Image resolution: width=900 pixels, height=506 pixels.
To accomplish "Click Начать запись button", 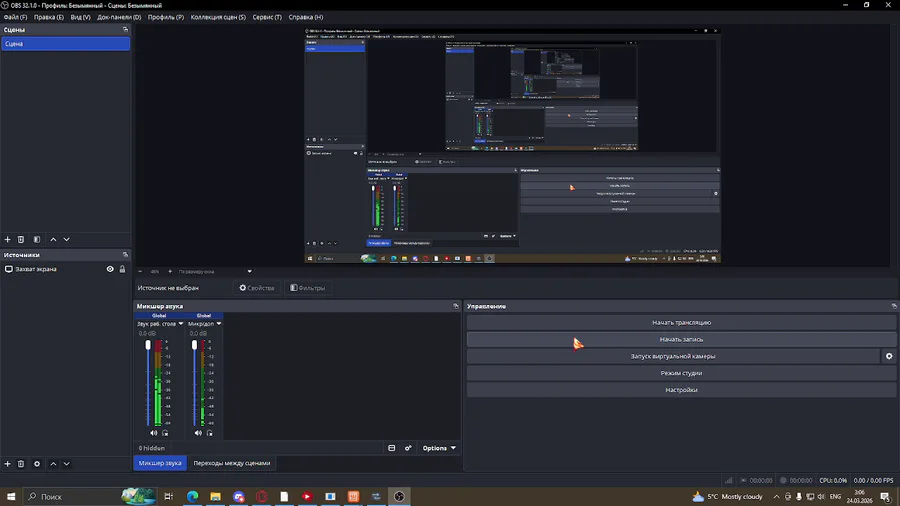I will point(681,340).
